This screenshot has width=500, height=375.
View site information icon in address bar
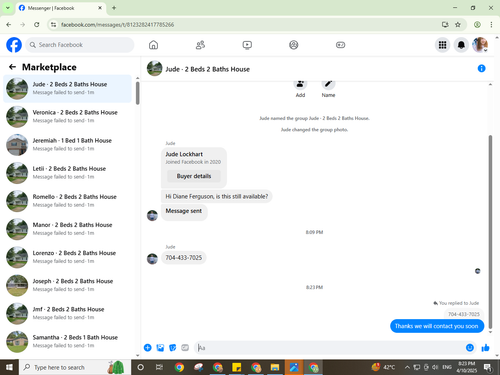pos(53,24)
